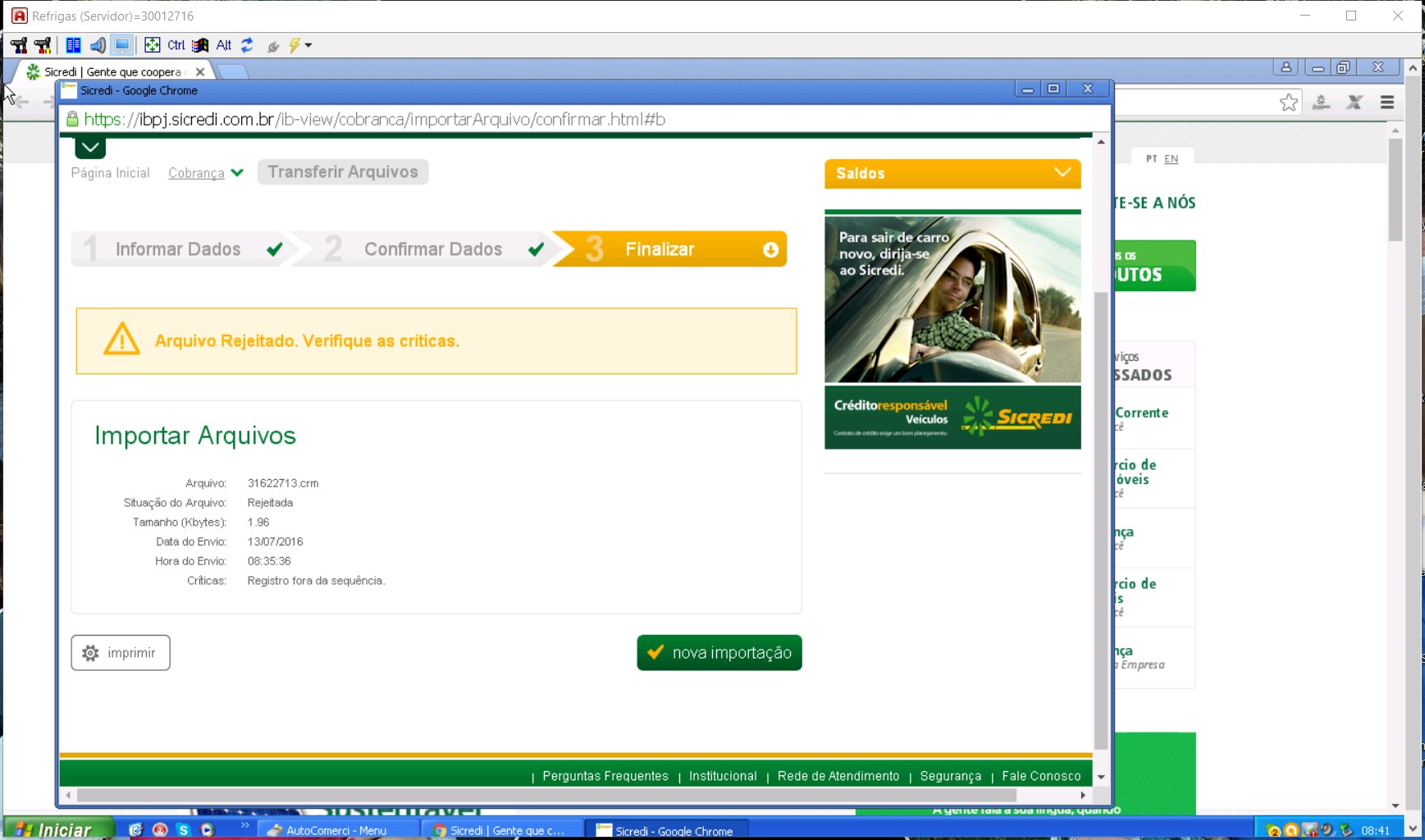Open Institucional footer link
Image resolution: width=1425 pixels, height=840 pixels.
tap(723, 776)
